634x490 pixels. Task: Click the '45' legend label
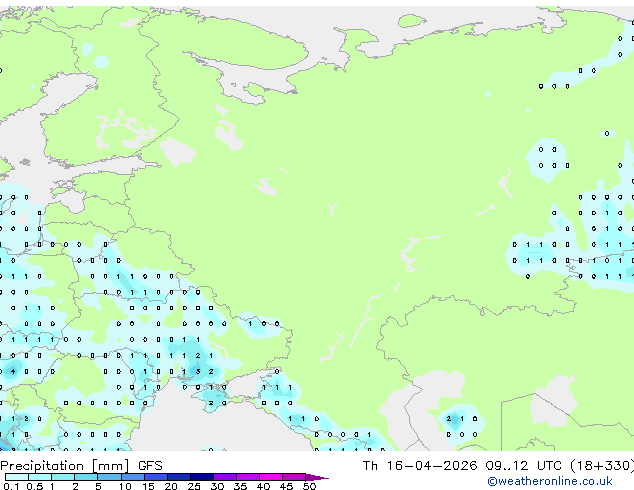click(x=286, y=486)
